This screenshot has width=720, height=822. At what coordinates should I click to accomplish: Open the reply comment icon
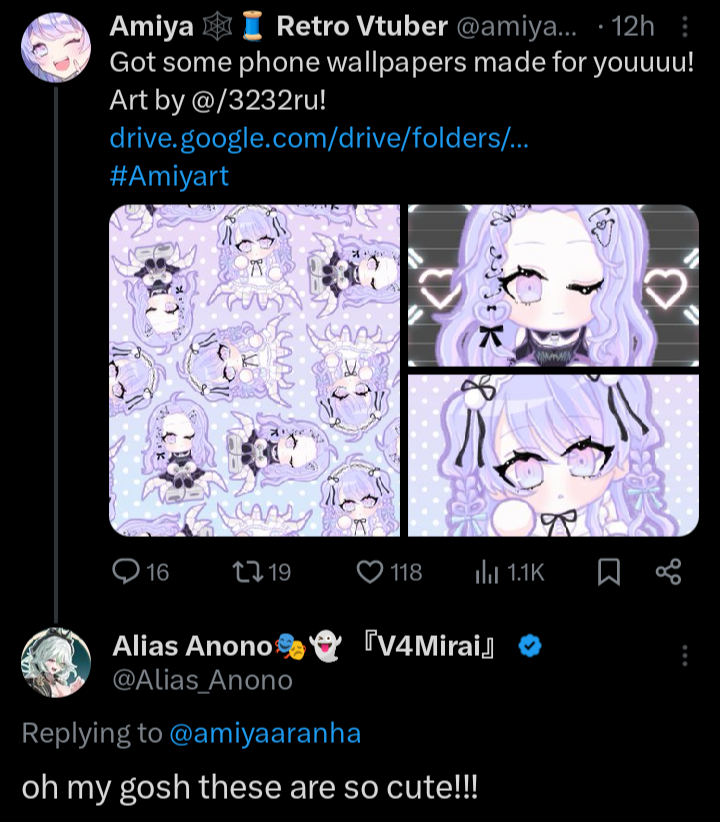[x=126, y=572]
